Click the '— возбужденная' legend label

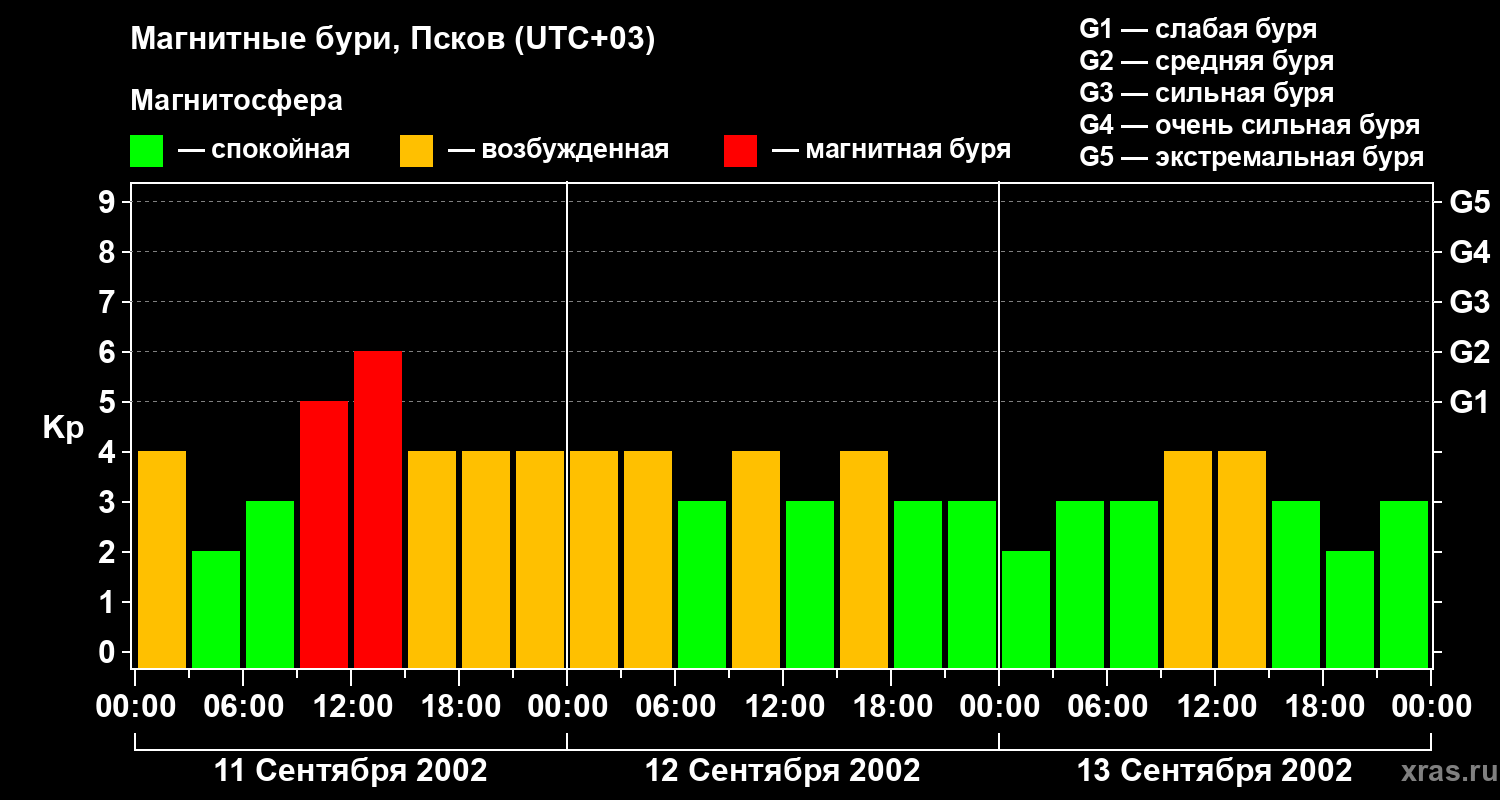pos(558,150)
